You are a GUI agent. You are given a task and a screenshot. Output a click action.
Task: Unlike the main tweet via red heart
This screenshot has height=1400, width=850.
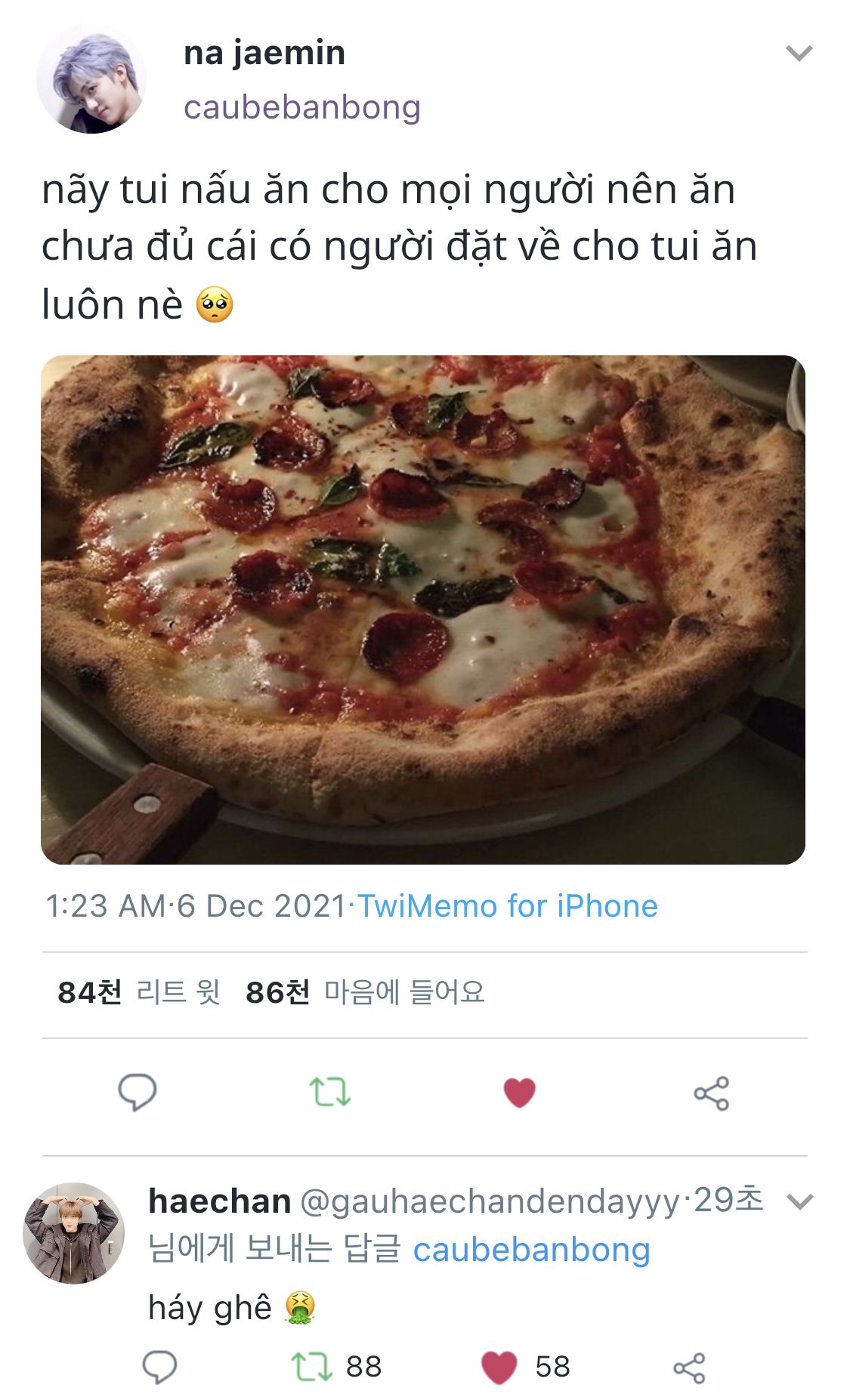pos(519,1093)
